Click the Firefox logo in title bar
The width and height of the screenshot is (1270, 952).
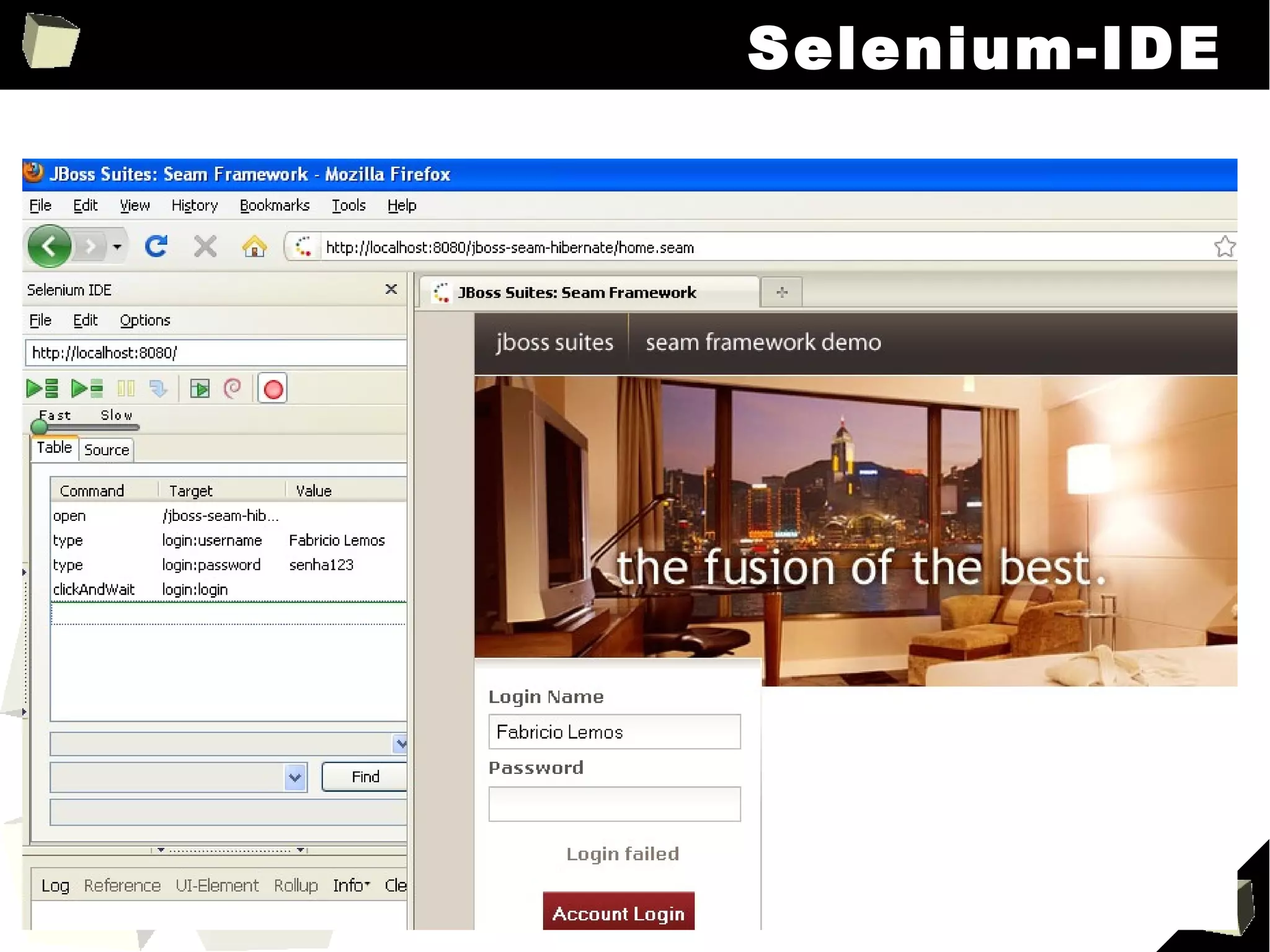tap(34, 173)
